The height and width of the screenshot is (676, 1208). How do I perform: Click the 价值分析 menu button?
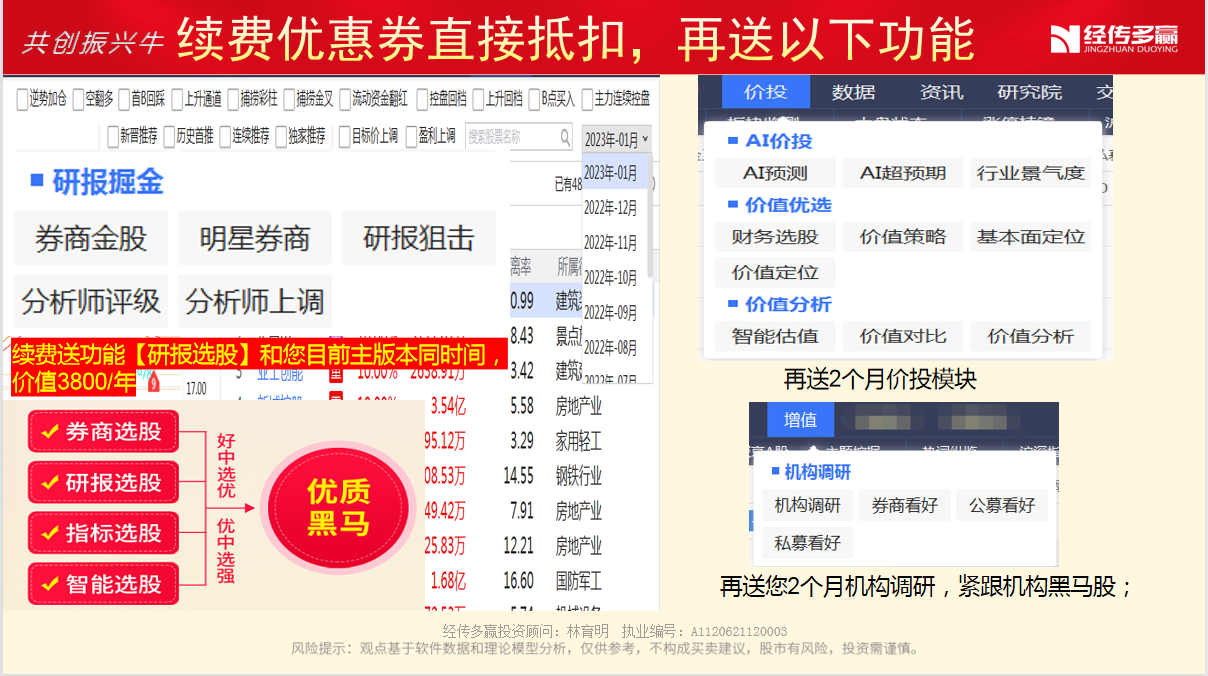(1030, 336)
